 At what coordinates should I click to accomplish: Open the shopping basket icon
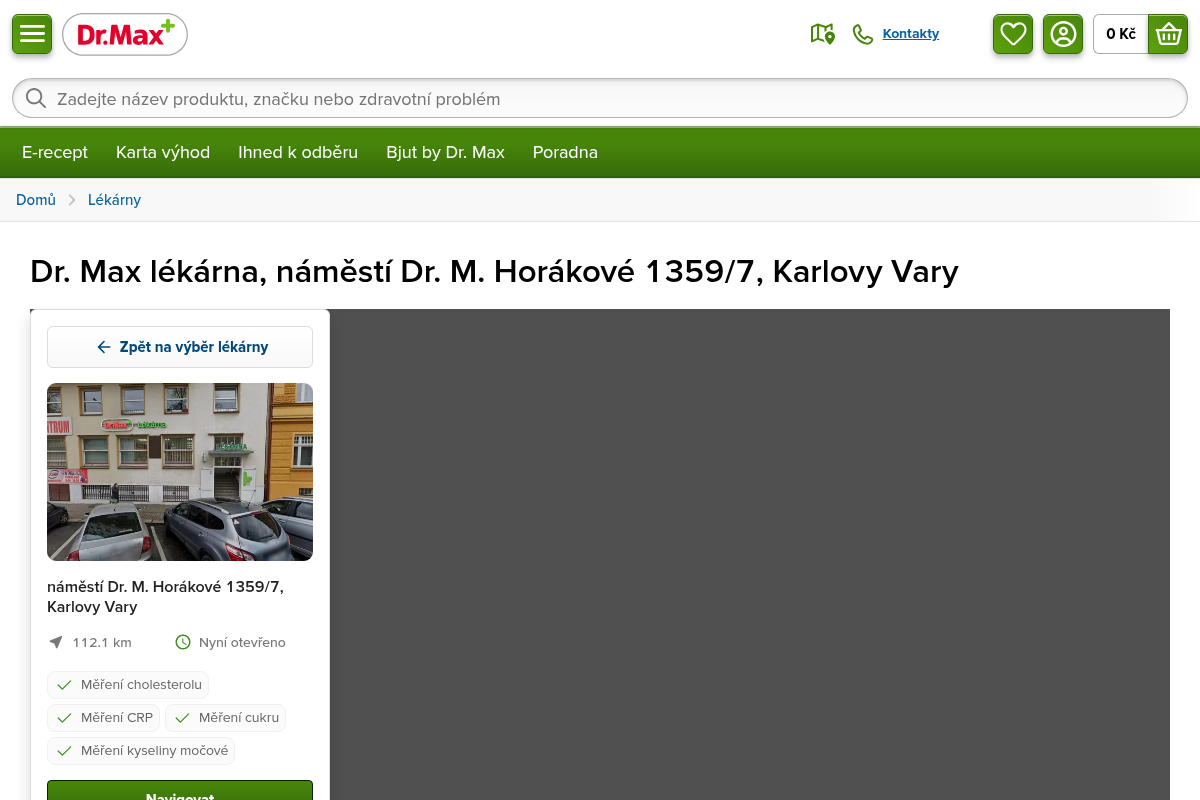coord(1168,34)
